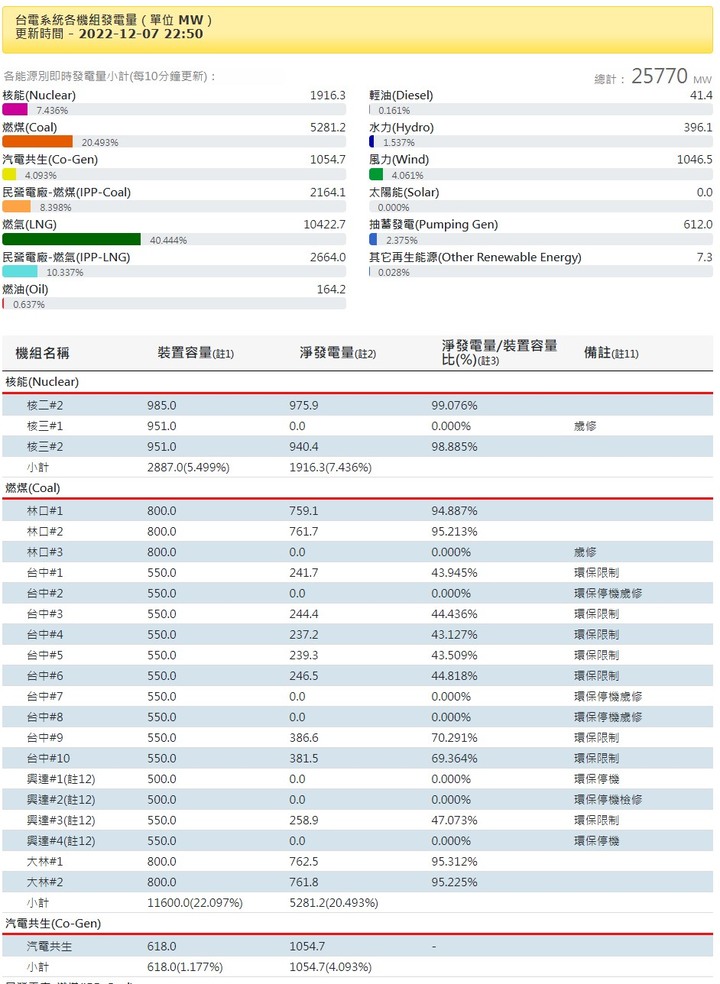Click 林口#2 ratio 95.213%
The image size is (720, 984).
[454, 532]
